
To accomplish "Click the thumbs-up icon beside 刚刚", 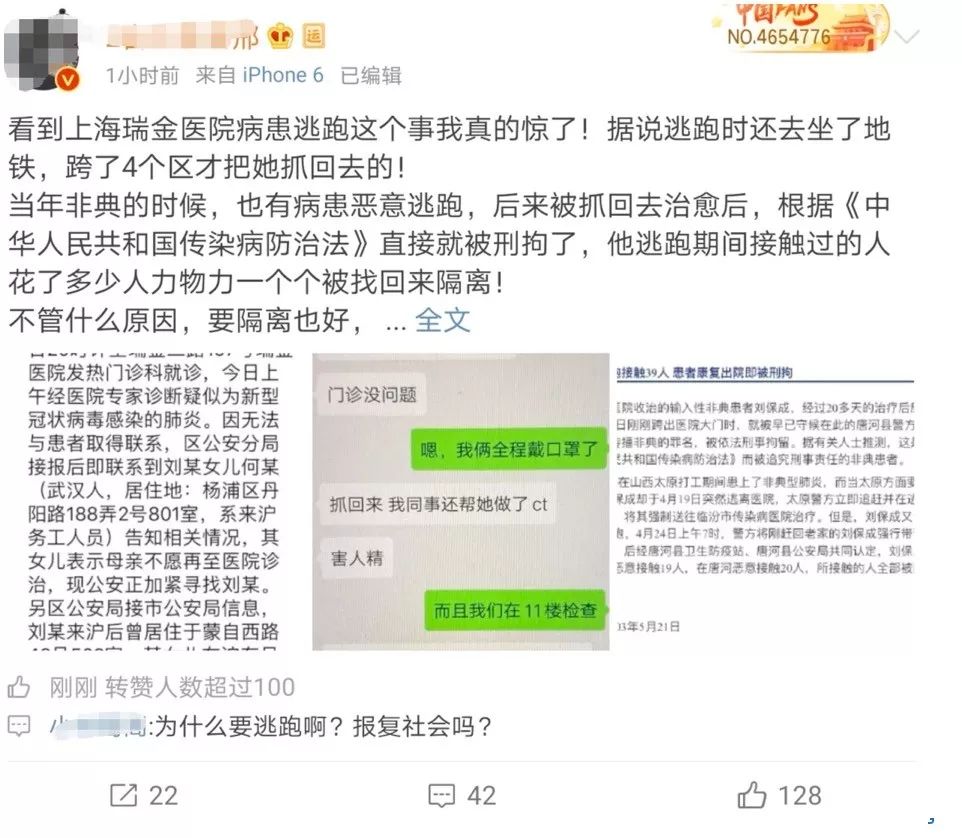I will pyautogui.click(x=19, y=687).
